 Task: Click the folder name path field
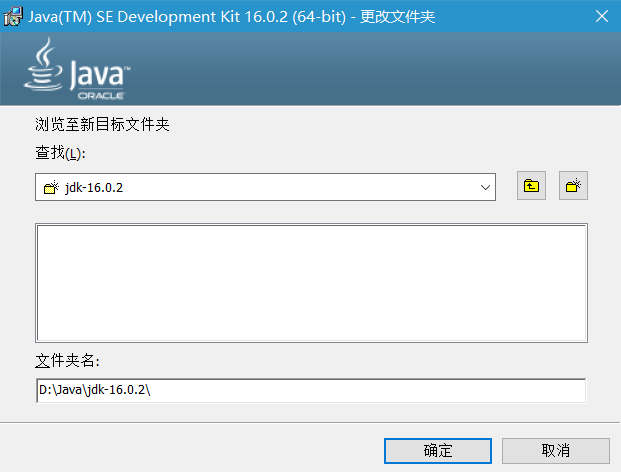tap(311, 390)
